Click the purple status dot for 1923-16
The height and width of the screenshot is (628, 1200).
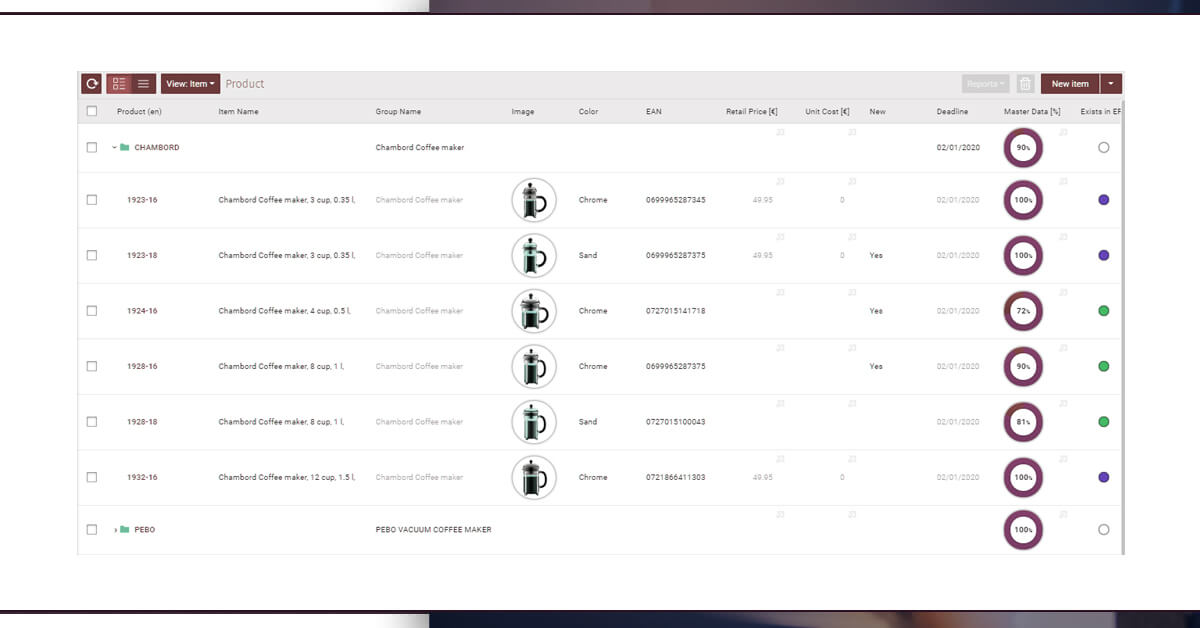click(1103, 200)
